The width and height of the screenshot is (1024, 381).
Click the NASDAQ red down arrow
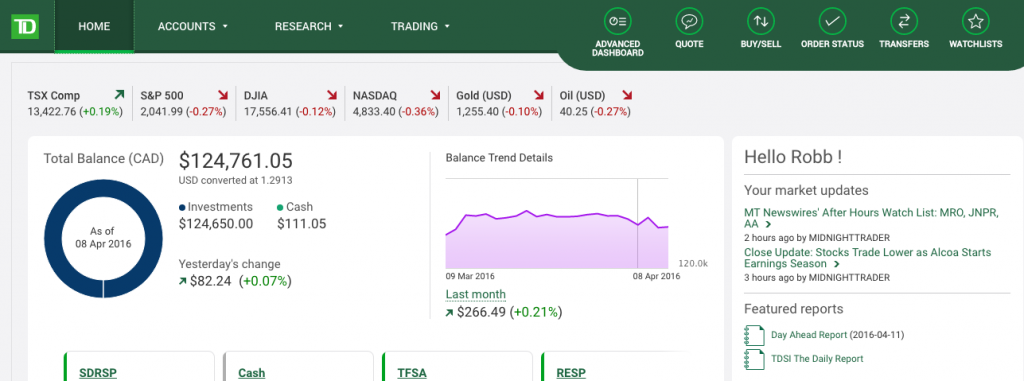[x=435, y=95]
